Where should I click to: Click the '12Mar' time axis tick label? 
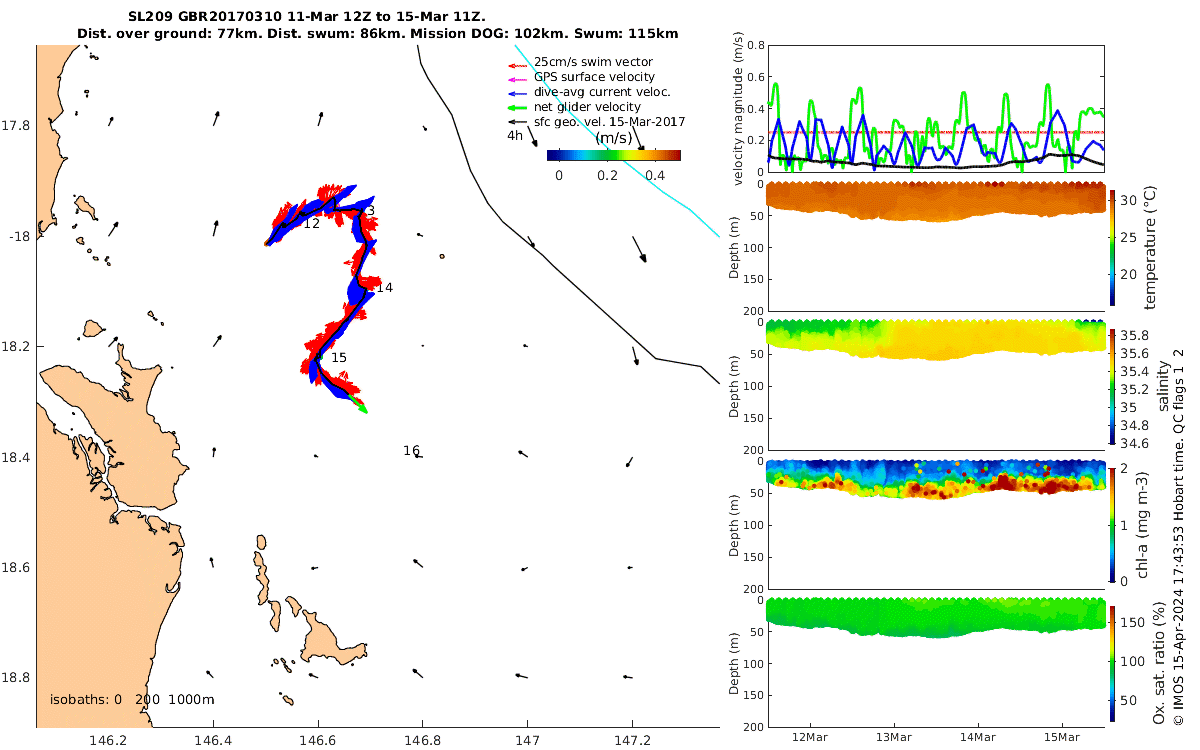[808, 737]
